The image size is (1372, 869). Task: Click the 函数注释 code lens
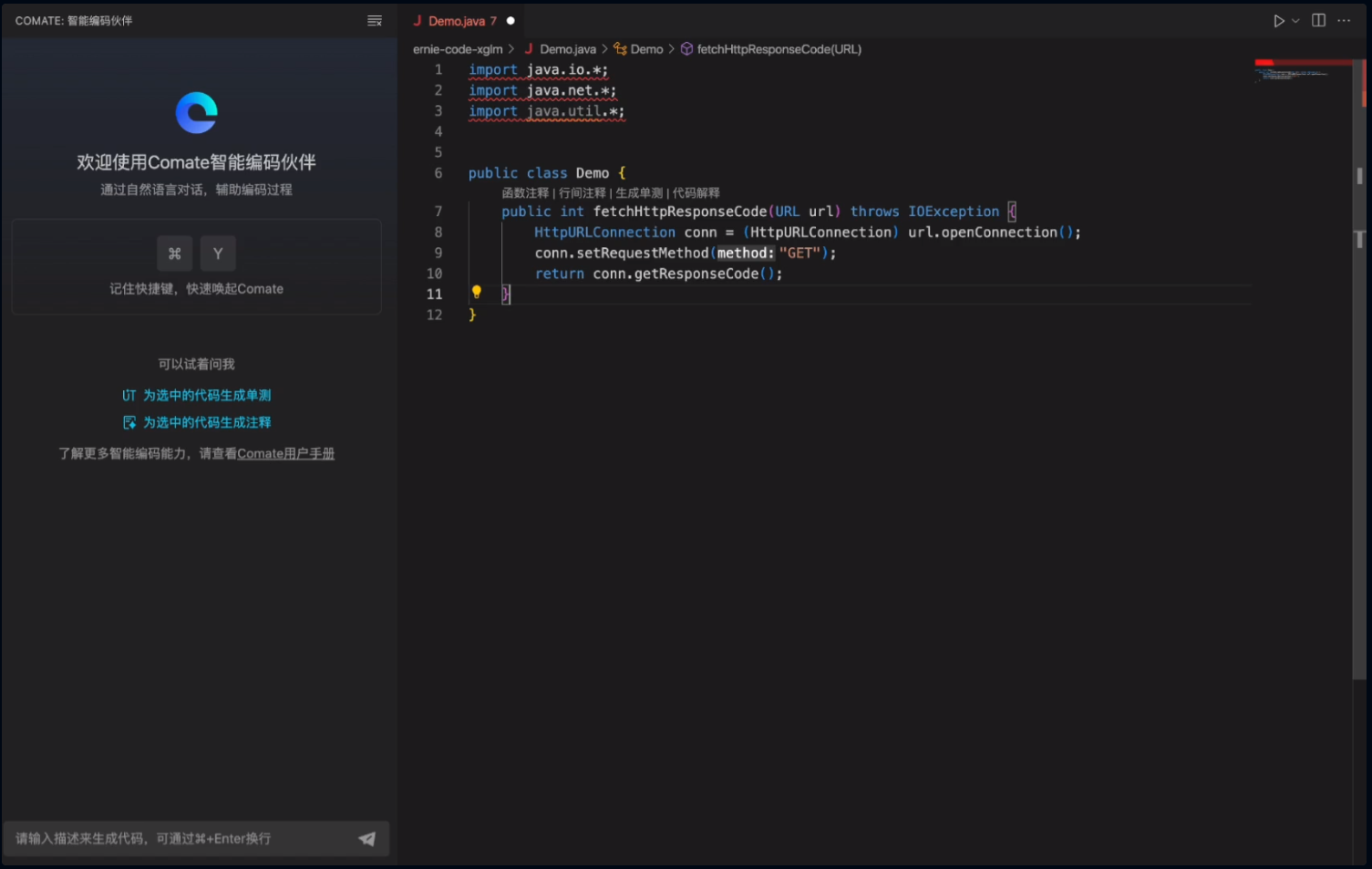[x=525, y=193]
